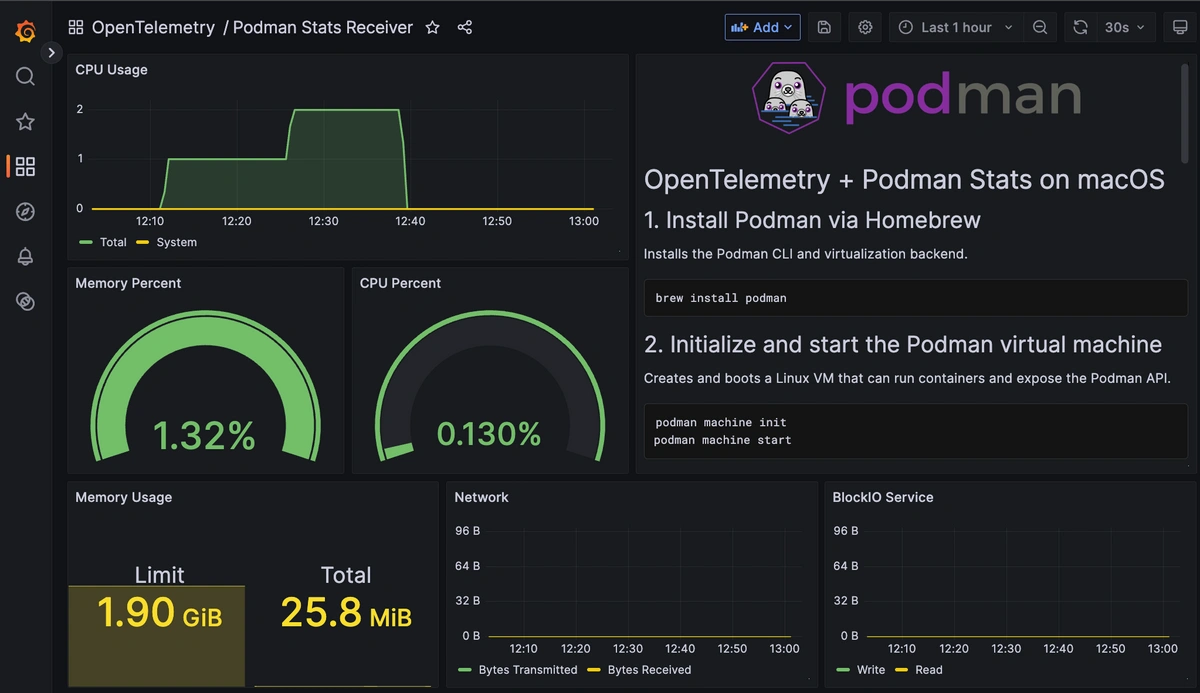Click the brew install podman code block

click(916, 298)
